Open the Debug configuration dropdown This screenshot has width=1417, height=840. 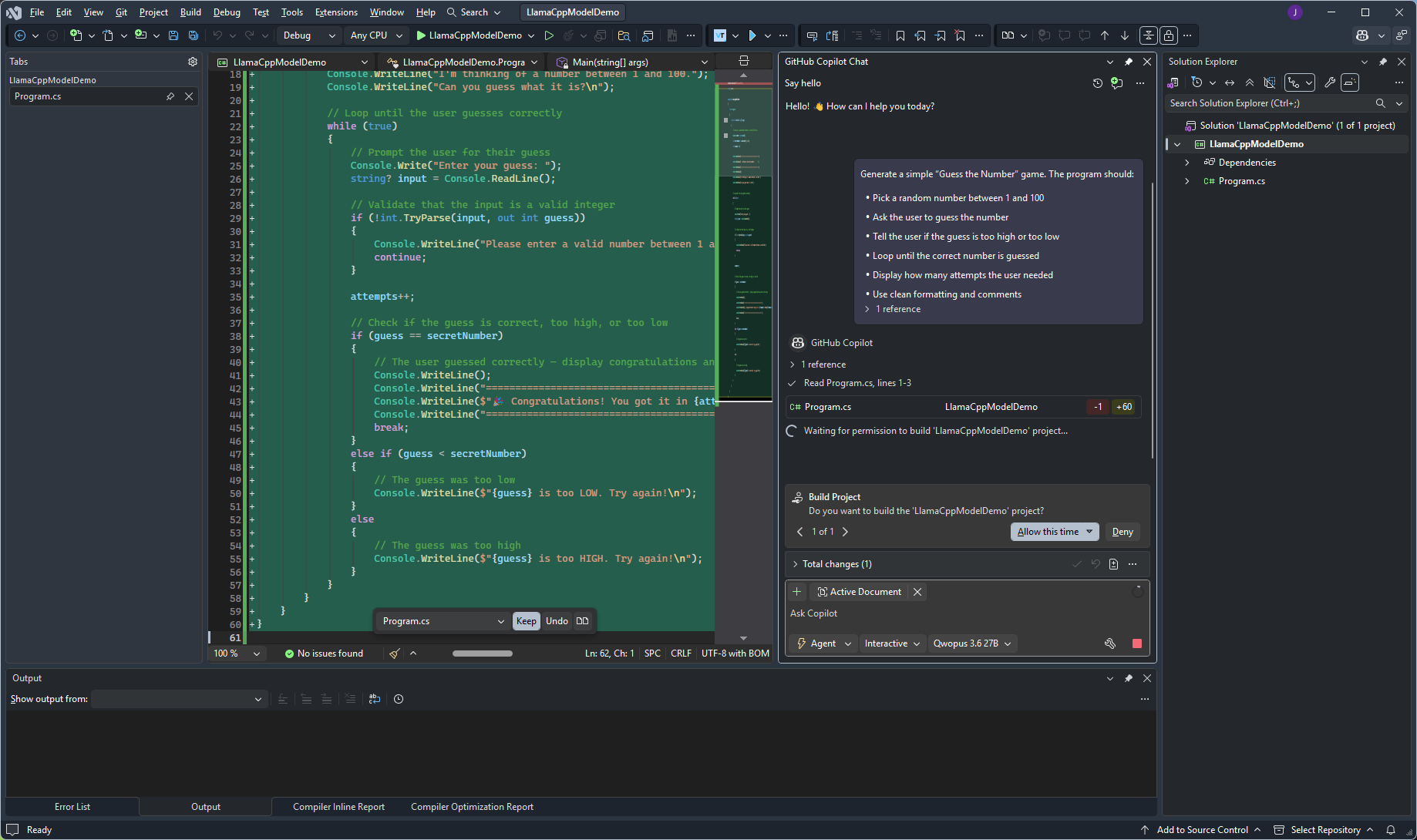tap(308, 35)
